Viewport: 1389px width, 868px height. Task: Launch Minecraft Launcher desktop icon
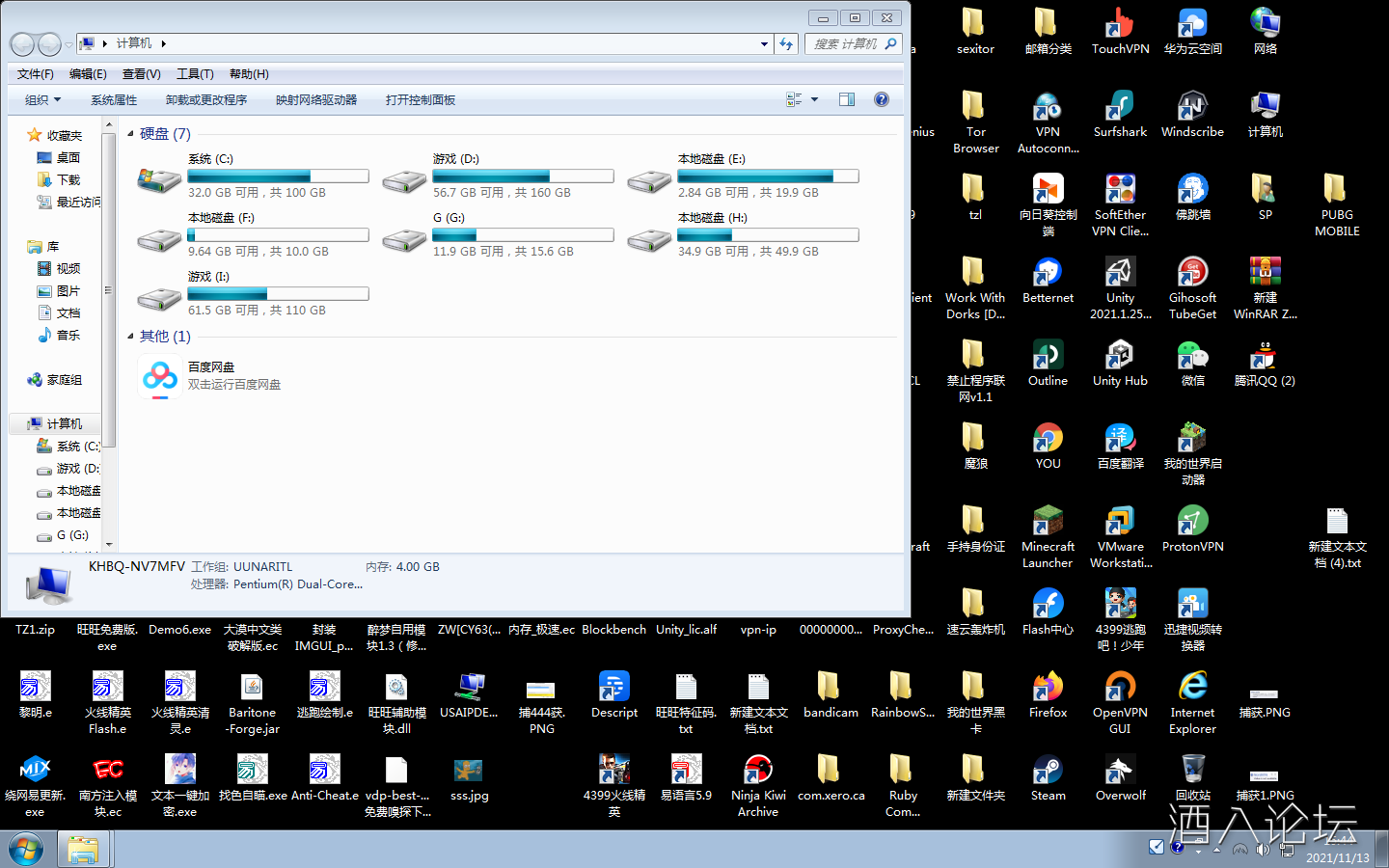coord(1048,536)
